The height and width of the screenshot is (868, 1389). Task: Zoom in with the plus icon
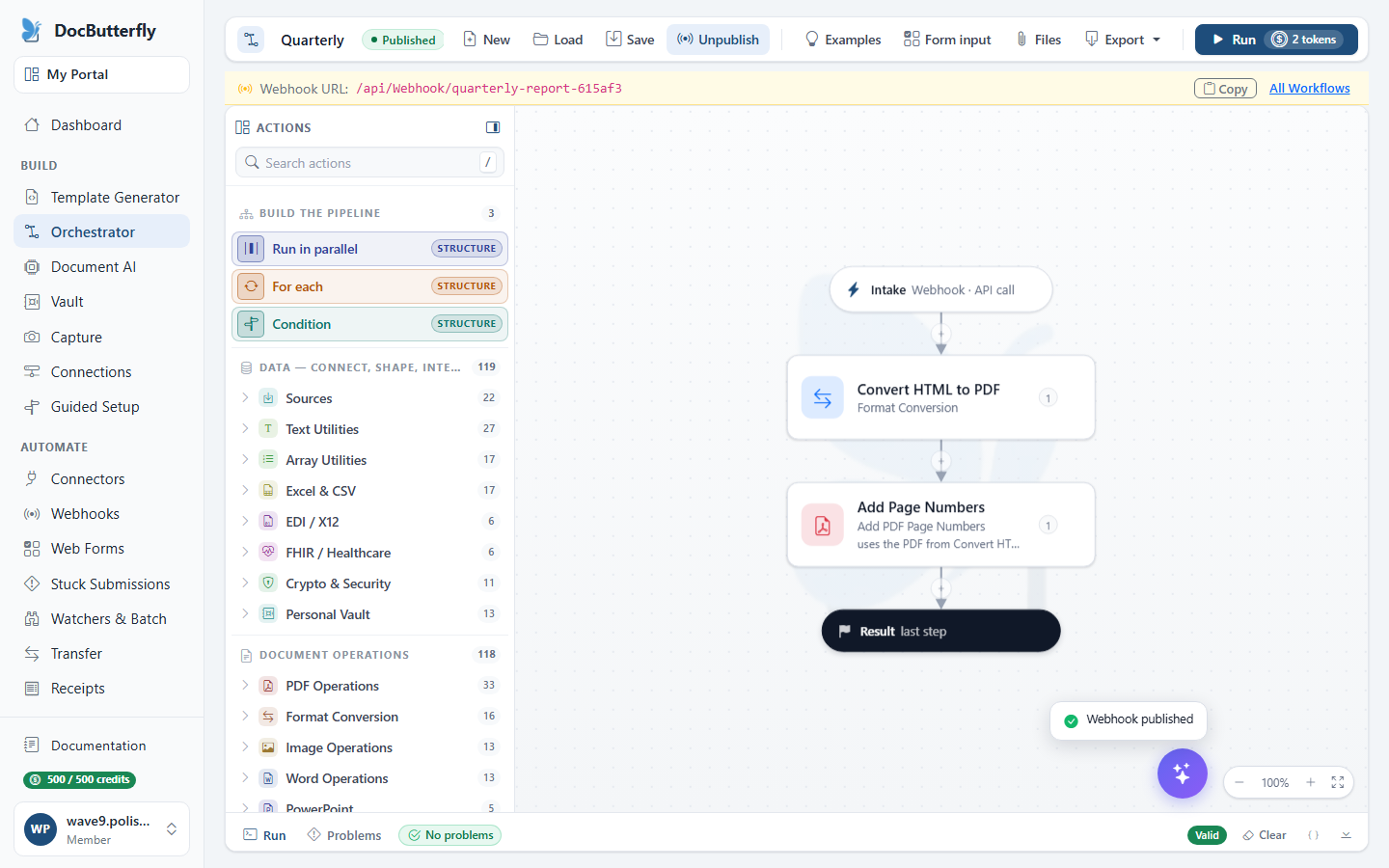1311,782
